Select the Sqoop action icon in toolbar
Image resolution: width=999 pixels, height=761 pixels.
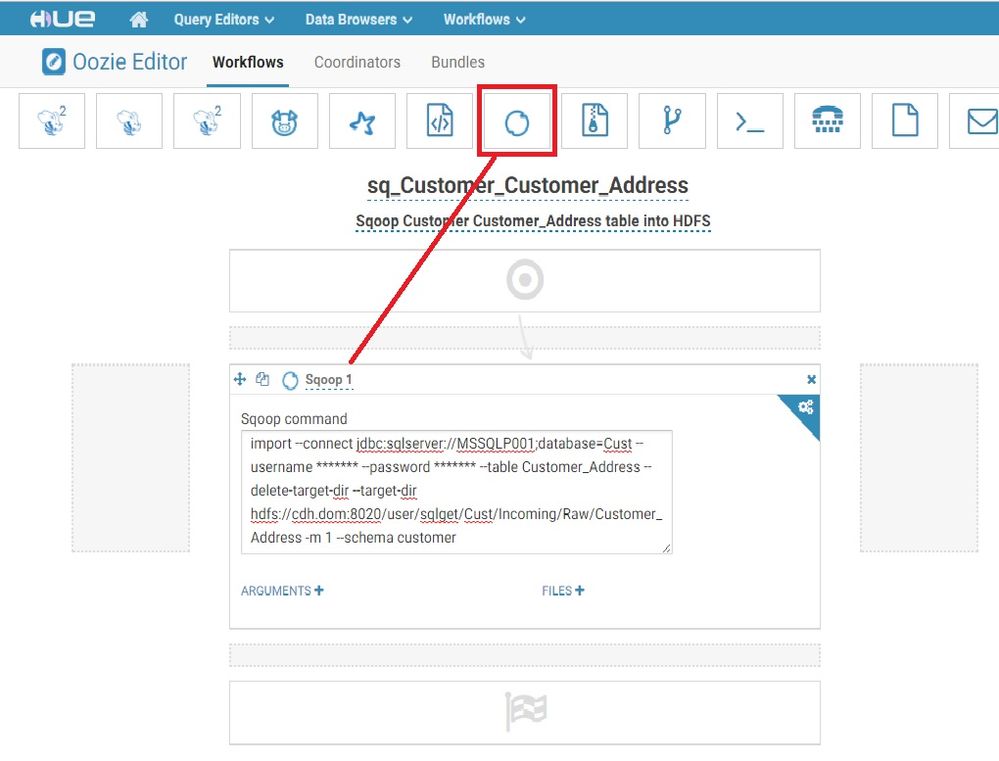[x=517, y=121]
